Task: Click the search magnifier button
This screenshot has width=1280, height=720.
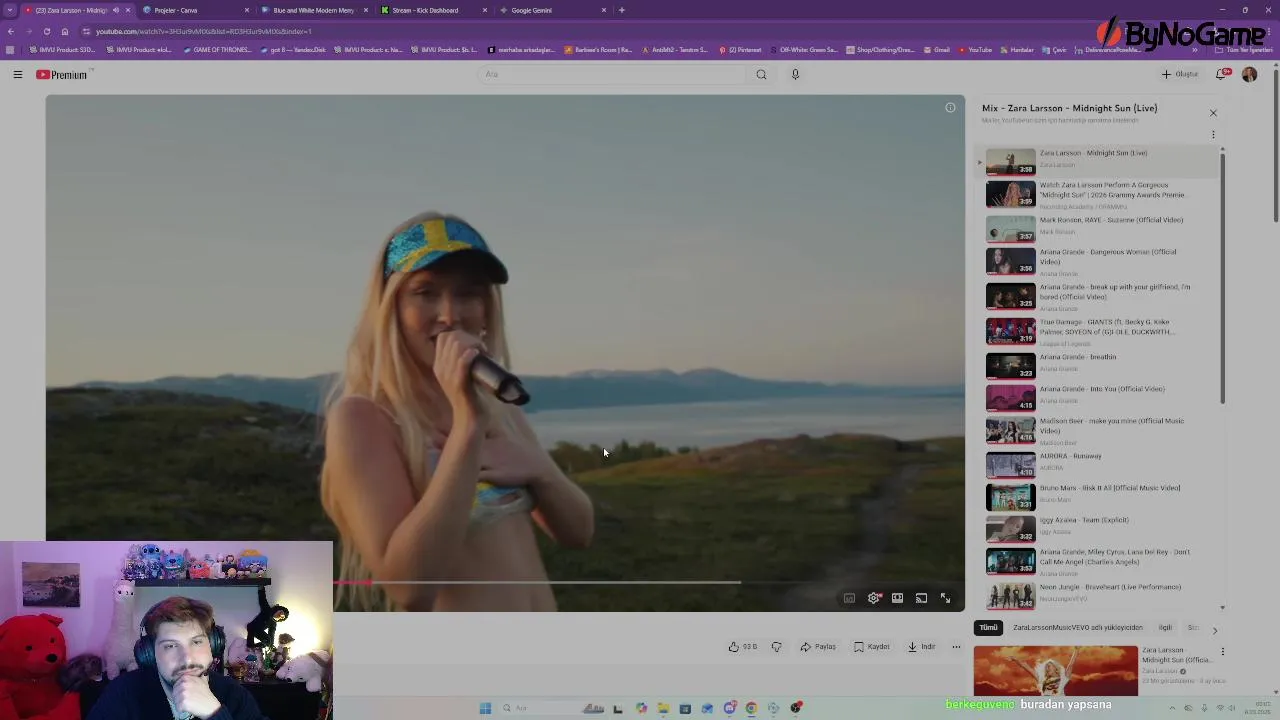Action: [761, 74]
